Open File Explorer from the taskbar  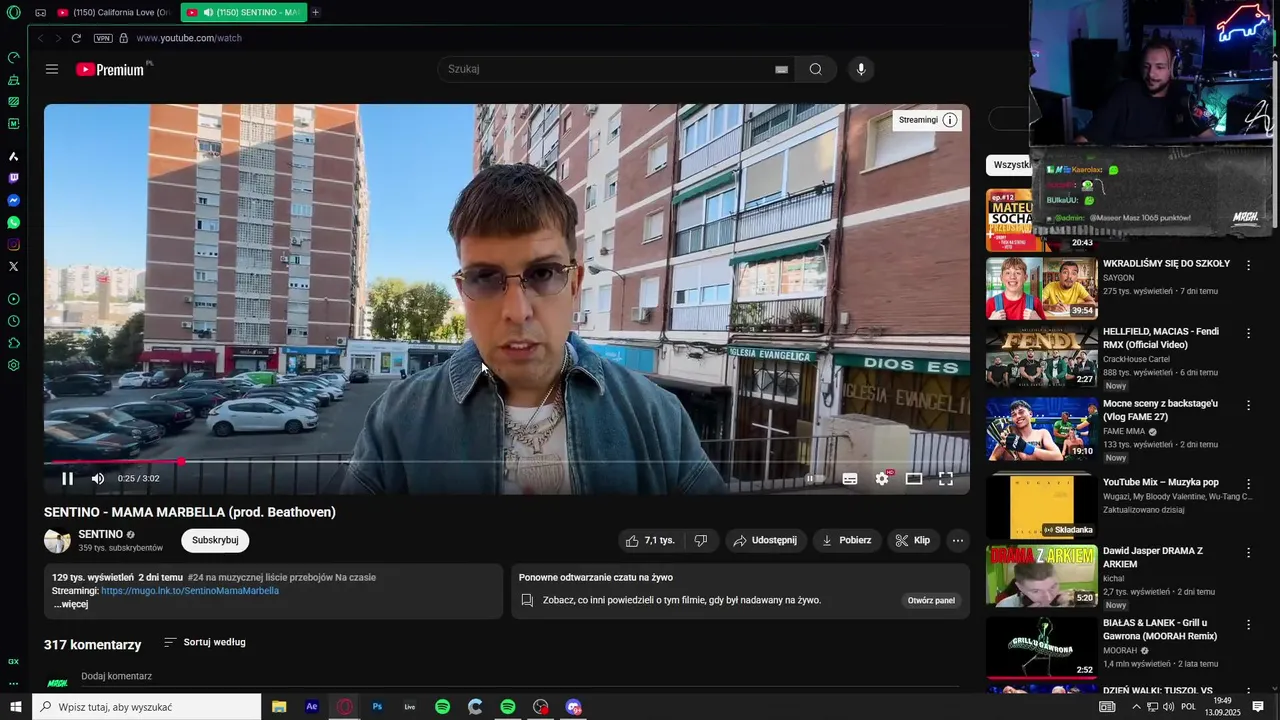(x=279, y=707)
